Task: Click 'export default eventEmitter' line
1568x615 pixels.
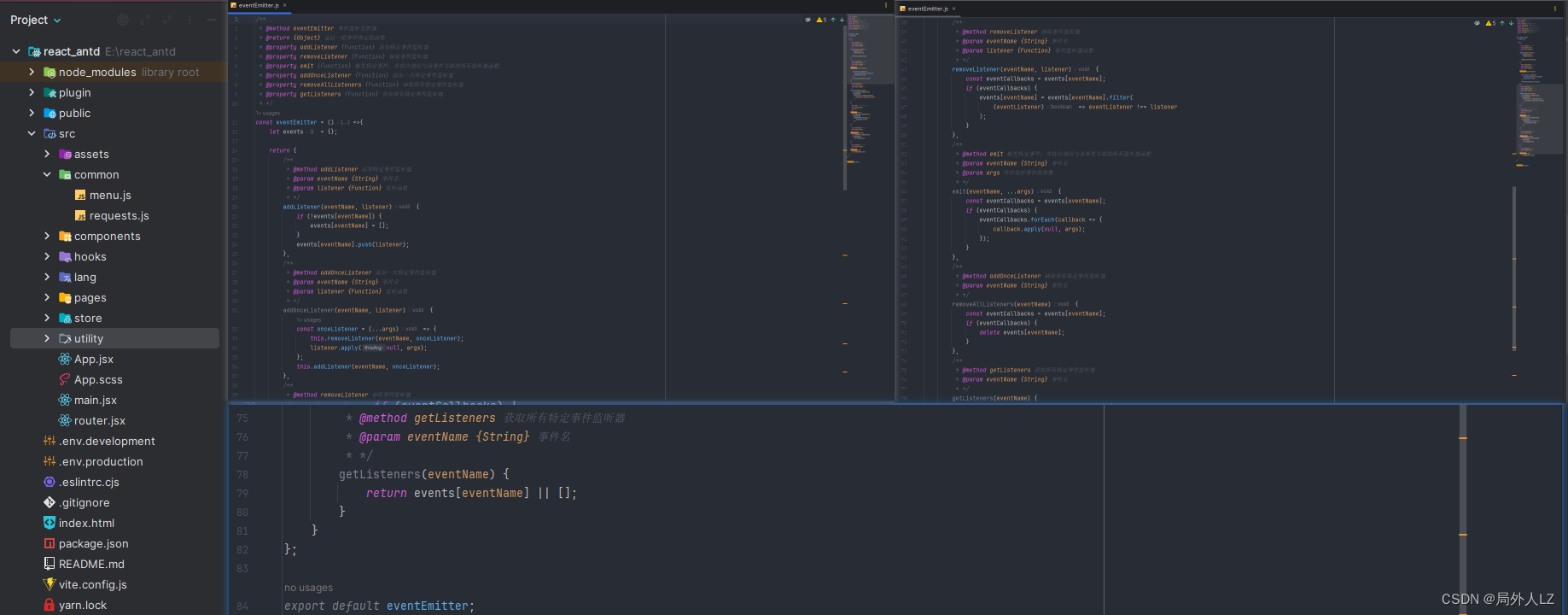Action: coord(379,606)
